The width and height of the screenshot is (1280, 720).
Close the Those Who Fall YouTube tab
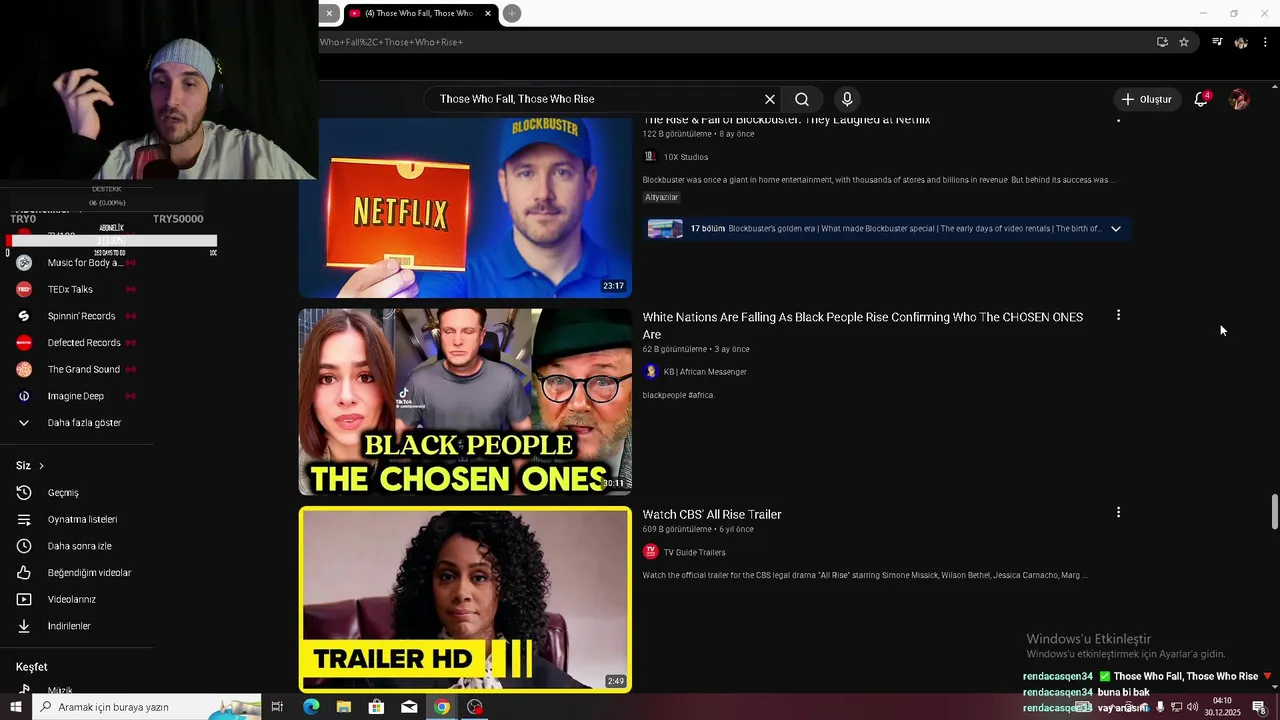click(x=488, y=13)
